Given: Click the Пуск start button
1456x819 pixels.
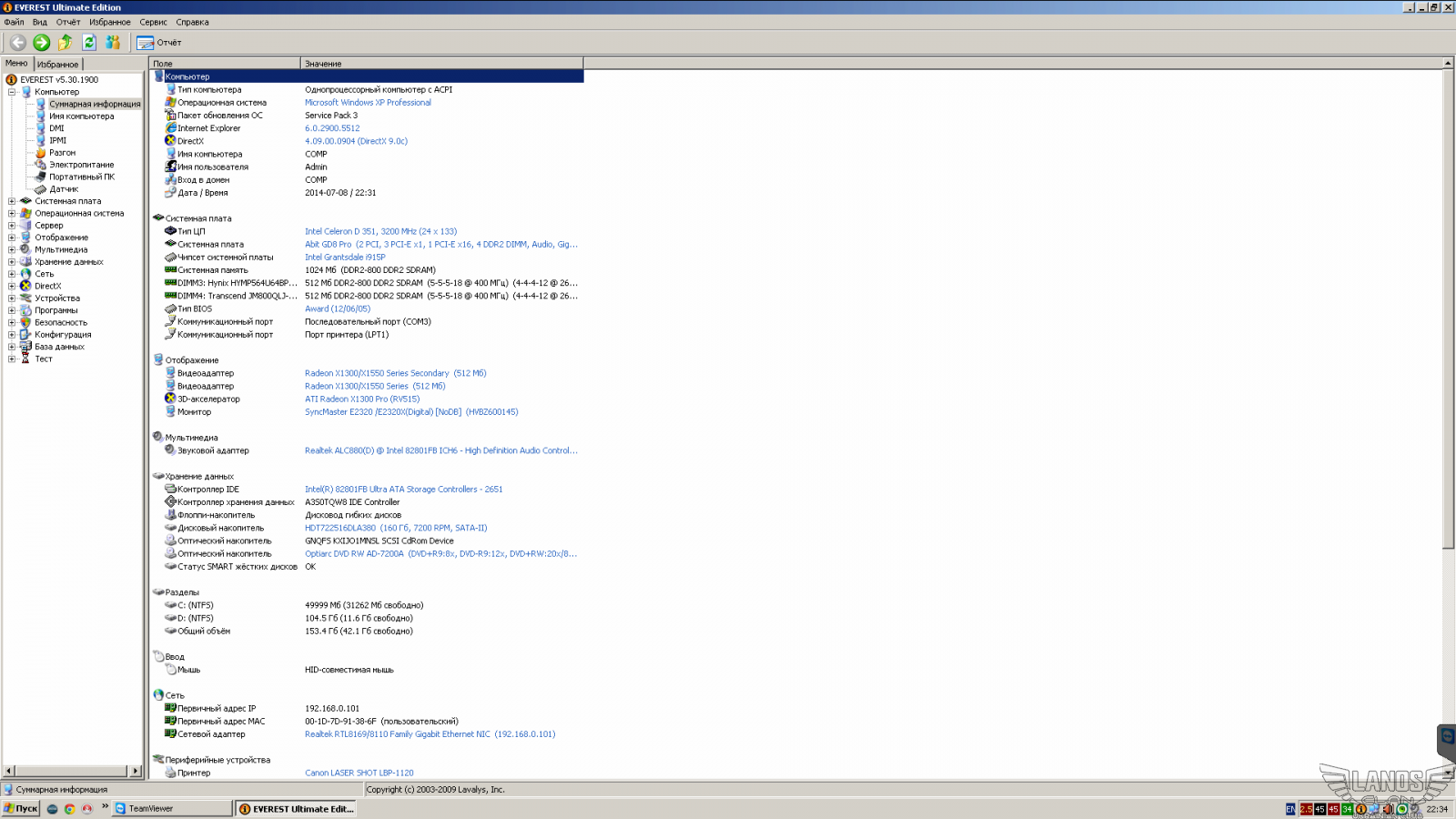Looking at the screenshot, I should [x=21, y=808].
